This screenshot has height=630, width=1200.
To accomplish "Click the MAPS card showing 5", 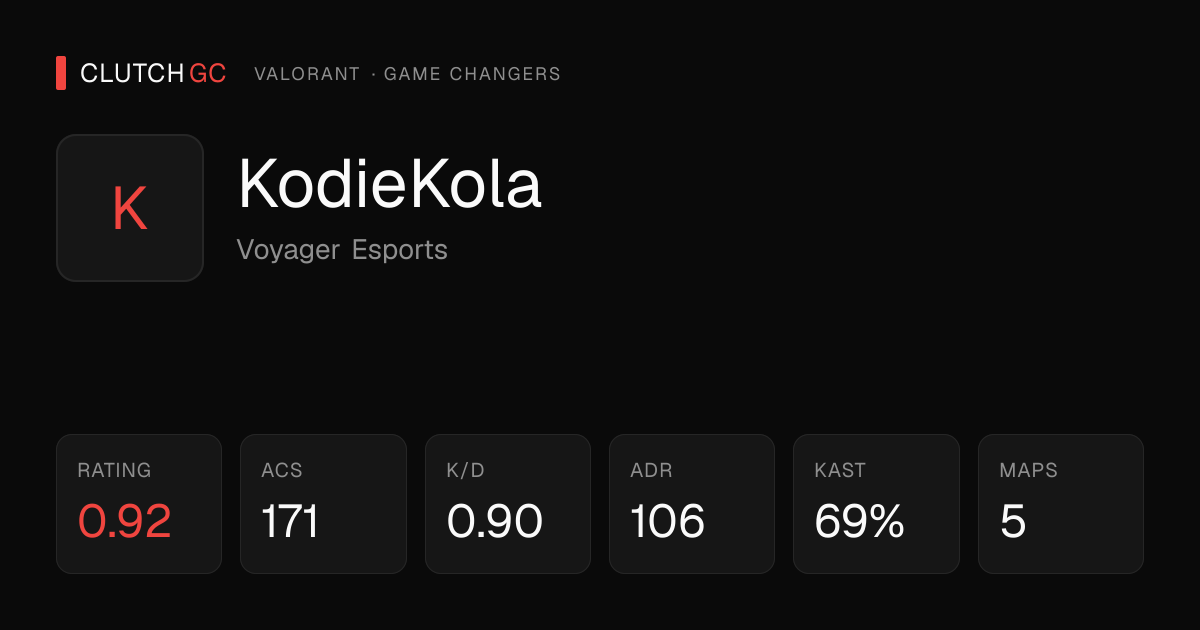I will tap(1060, 504).
